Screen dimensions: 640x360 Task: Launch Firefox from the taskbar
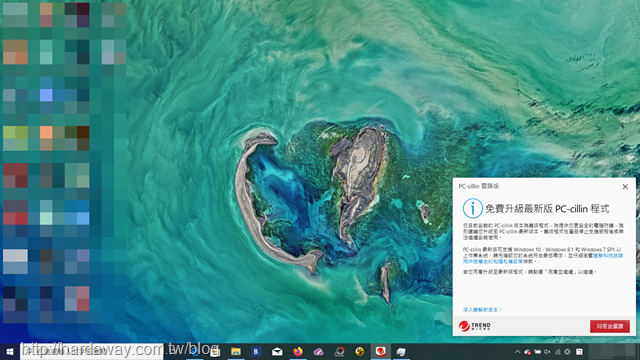(x=298, y=351)
